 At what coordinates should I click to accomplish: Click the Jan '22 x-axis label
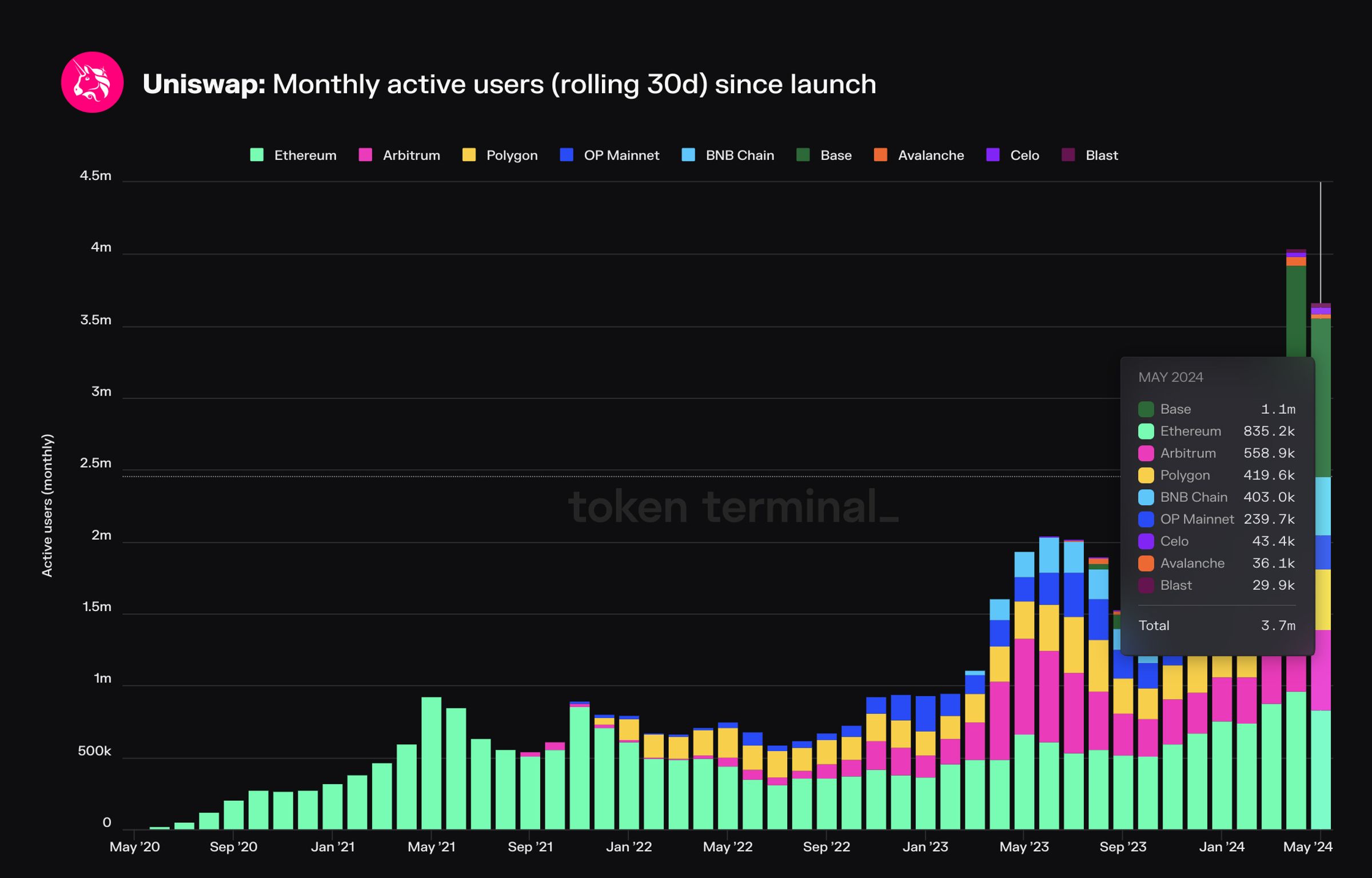point(629,847)
